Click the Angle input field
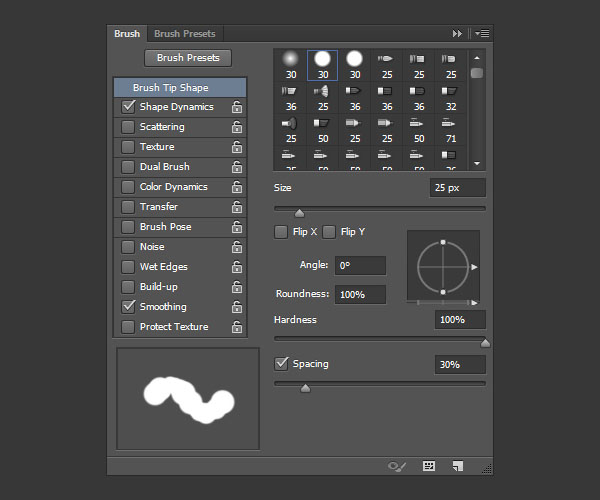 (x=360, y=266)
